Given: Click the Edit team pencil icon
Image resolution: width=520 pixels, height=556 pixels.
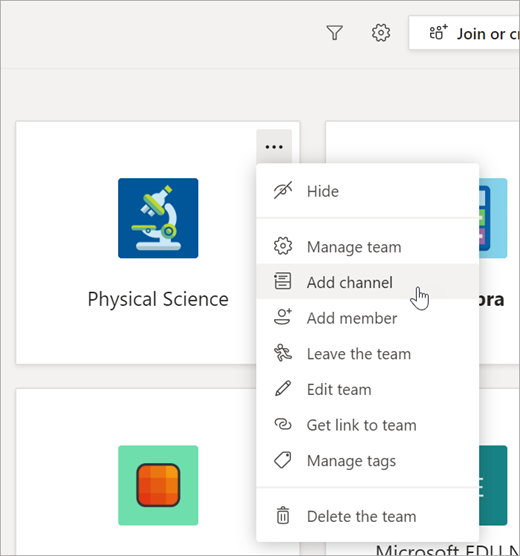Looking at the screenshot, I should pyautogui.click(x=283, y=389).
